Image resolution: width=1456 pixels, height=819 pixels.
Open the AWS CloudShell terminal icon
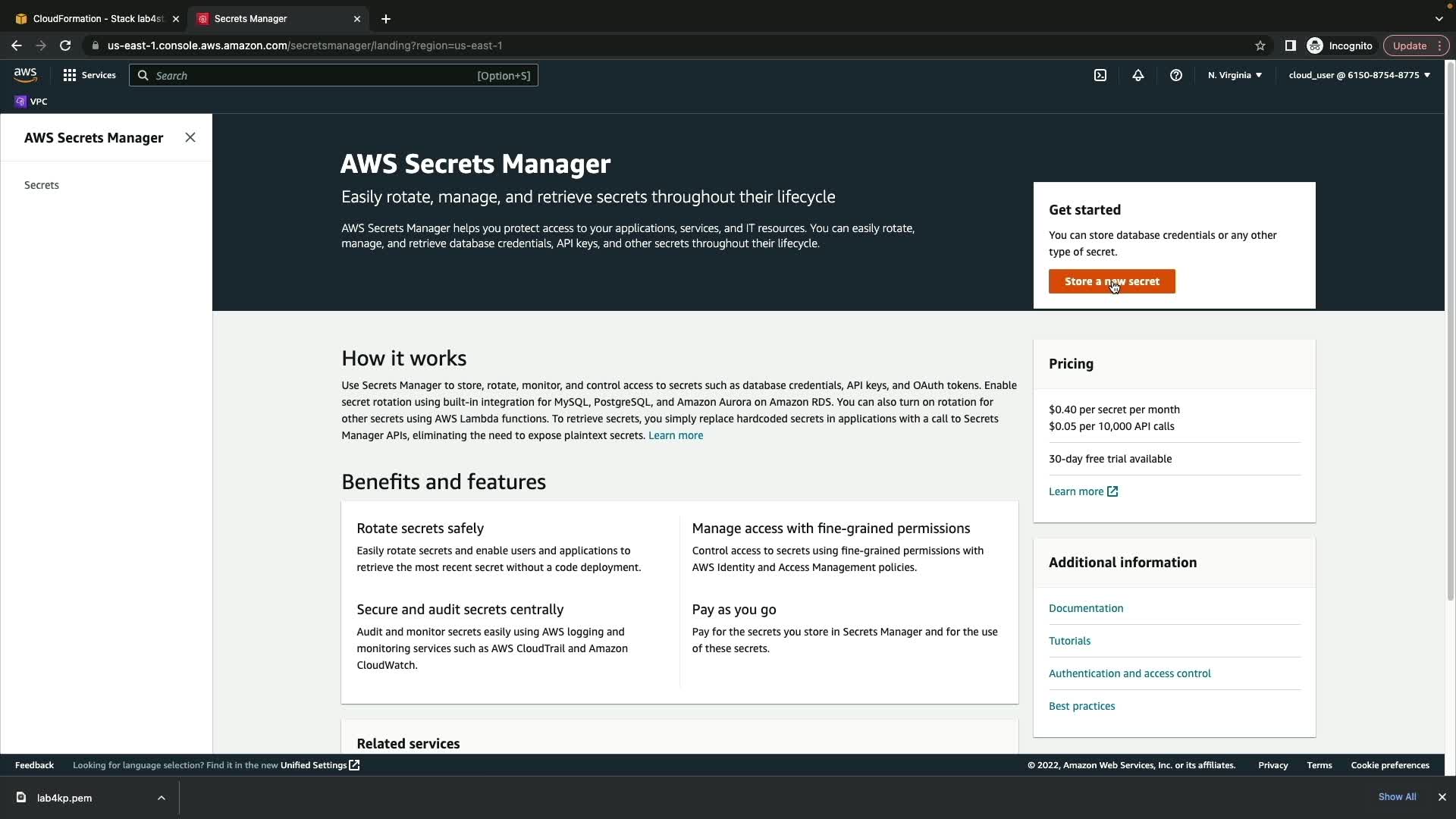pyautogui.click(x=1100, y=75)
